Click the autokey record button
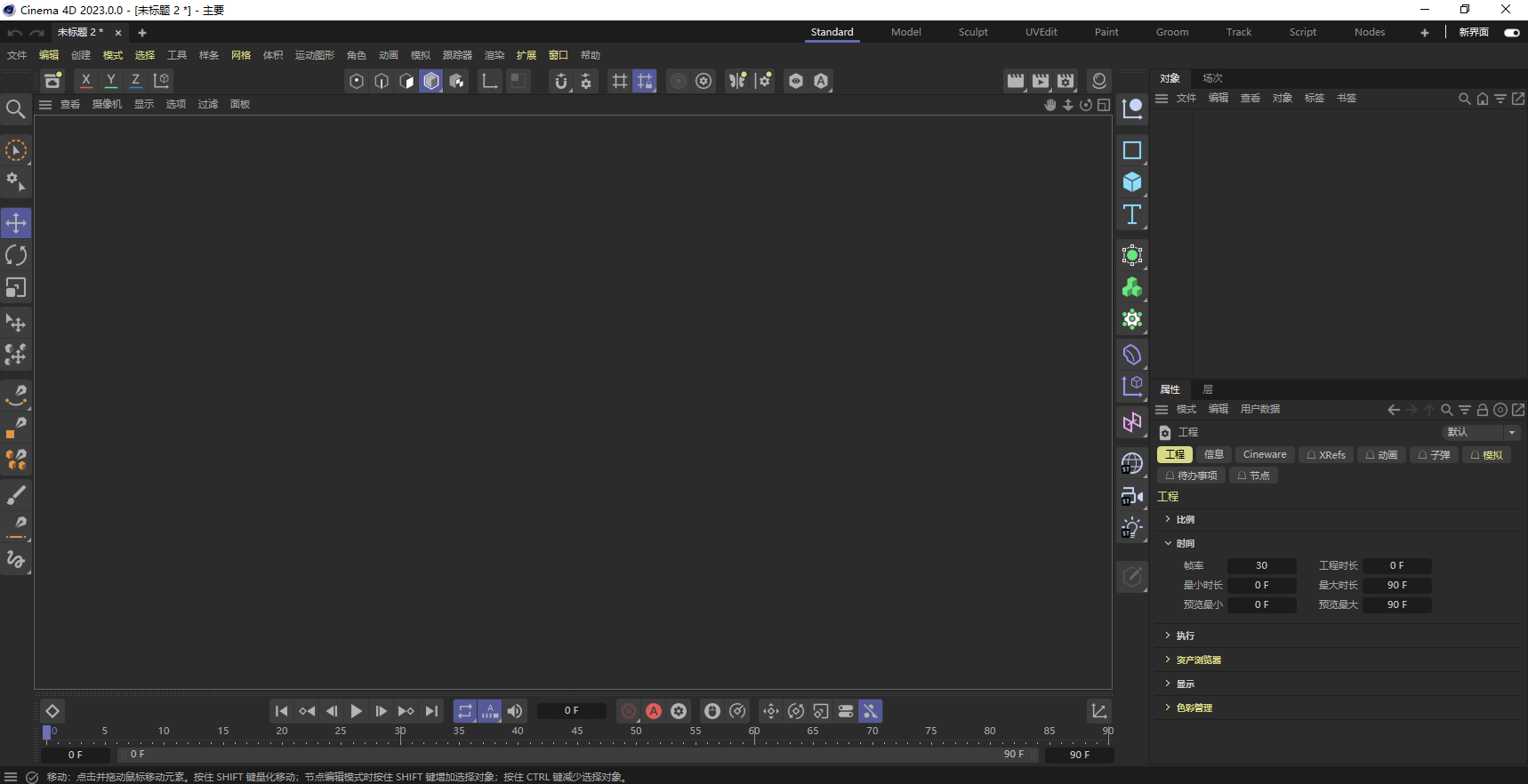1528x784 pixels. point(654,711)
